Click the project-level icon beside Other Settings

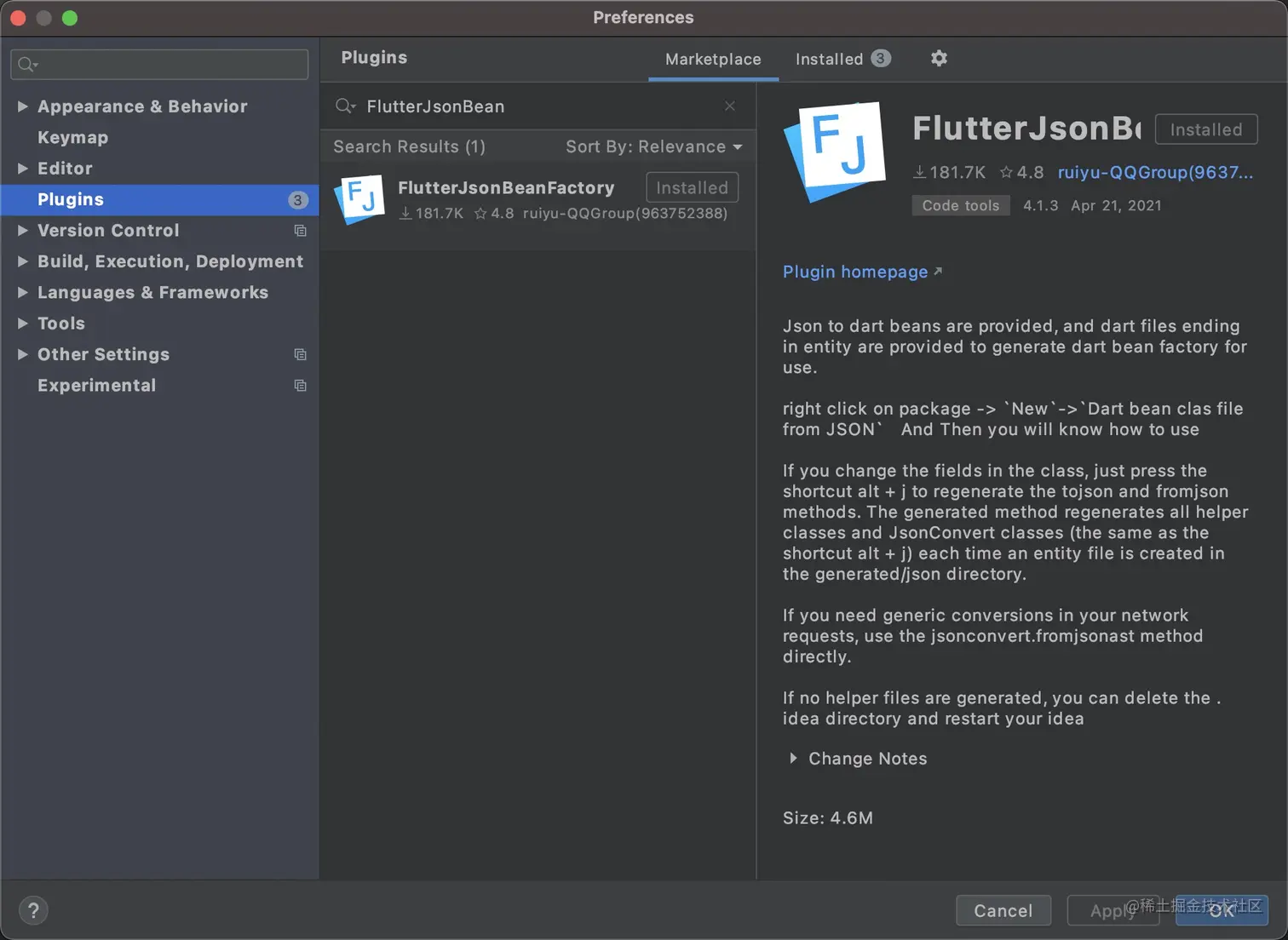(x=300, y=354)
